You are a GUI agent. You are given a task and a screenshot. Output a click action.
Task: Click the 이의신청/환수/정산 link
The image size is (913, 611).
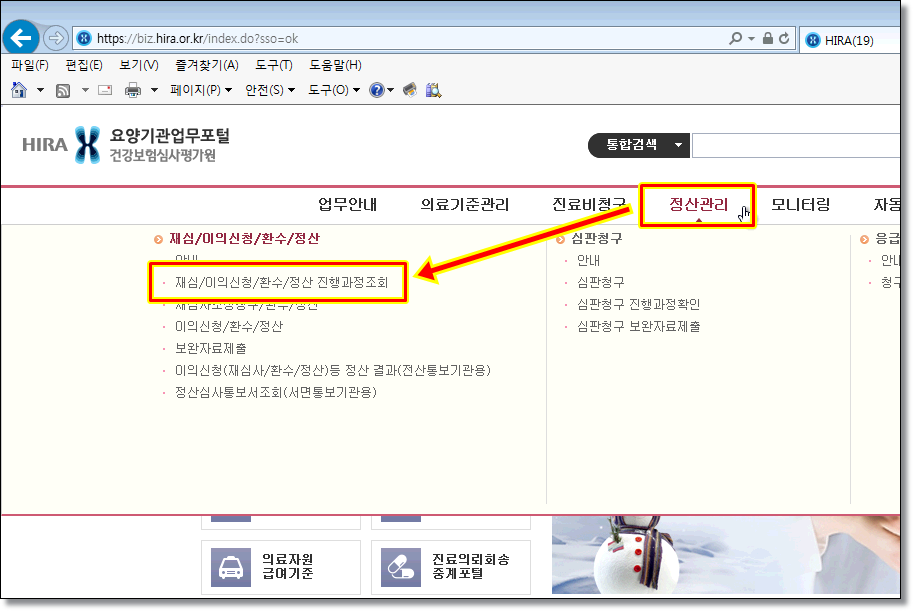click(x=229, y=326)
